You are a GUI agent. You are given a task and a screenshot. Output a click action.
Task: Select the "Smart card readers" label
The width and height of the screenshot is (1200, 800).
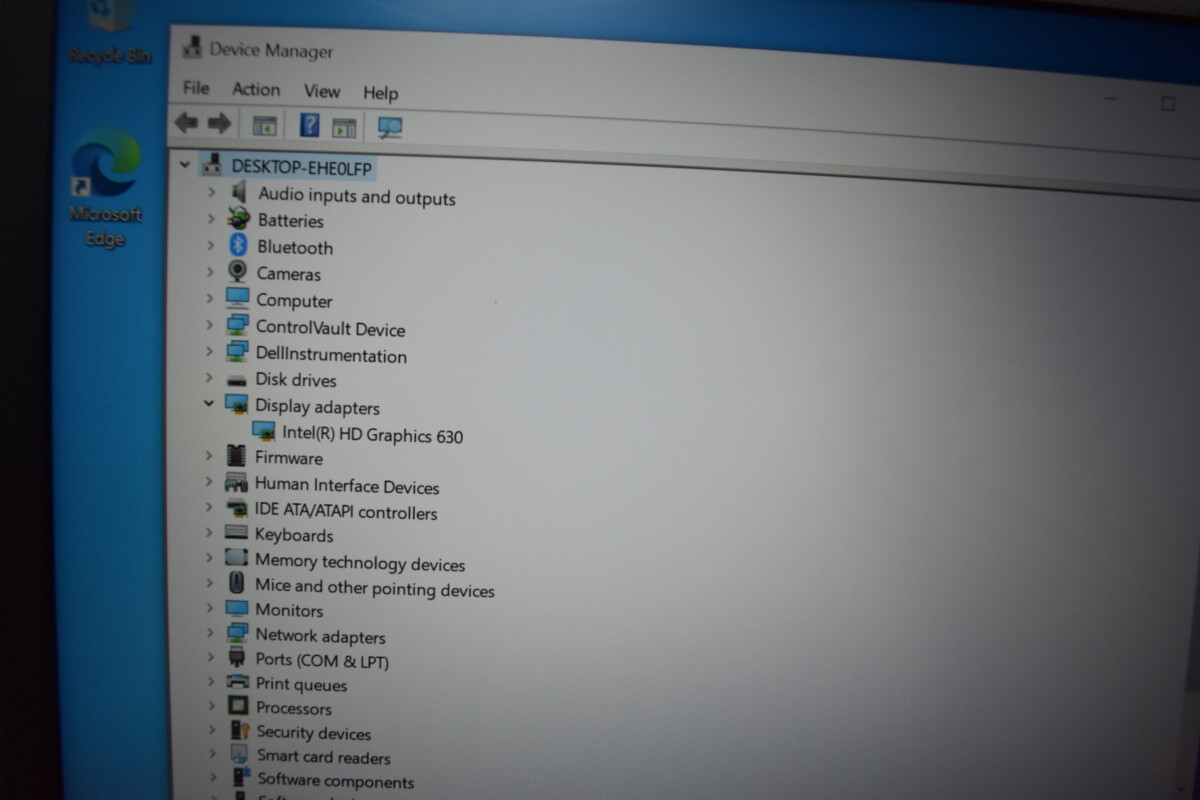coord(324,757)
